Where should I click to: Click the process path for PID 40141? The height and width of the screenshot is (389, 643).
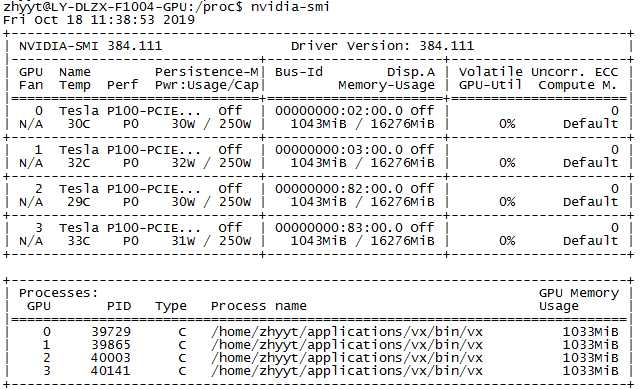pos(347,371)
